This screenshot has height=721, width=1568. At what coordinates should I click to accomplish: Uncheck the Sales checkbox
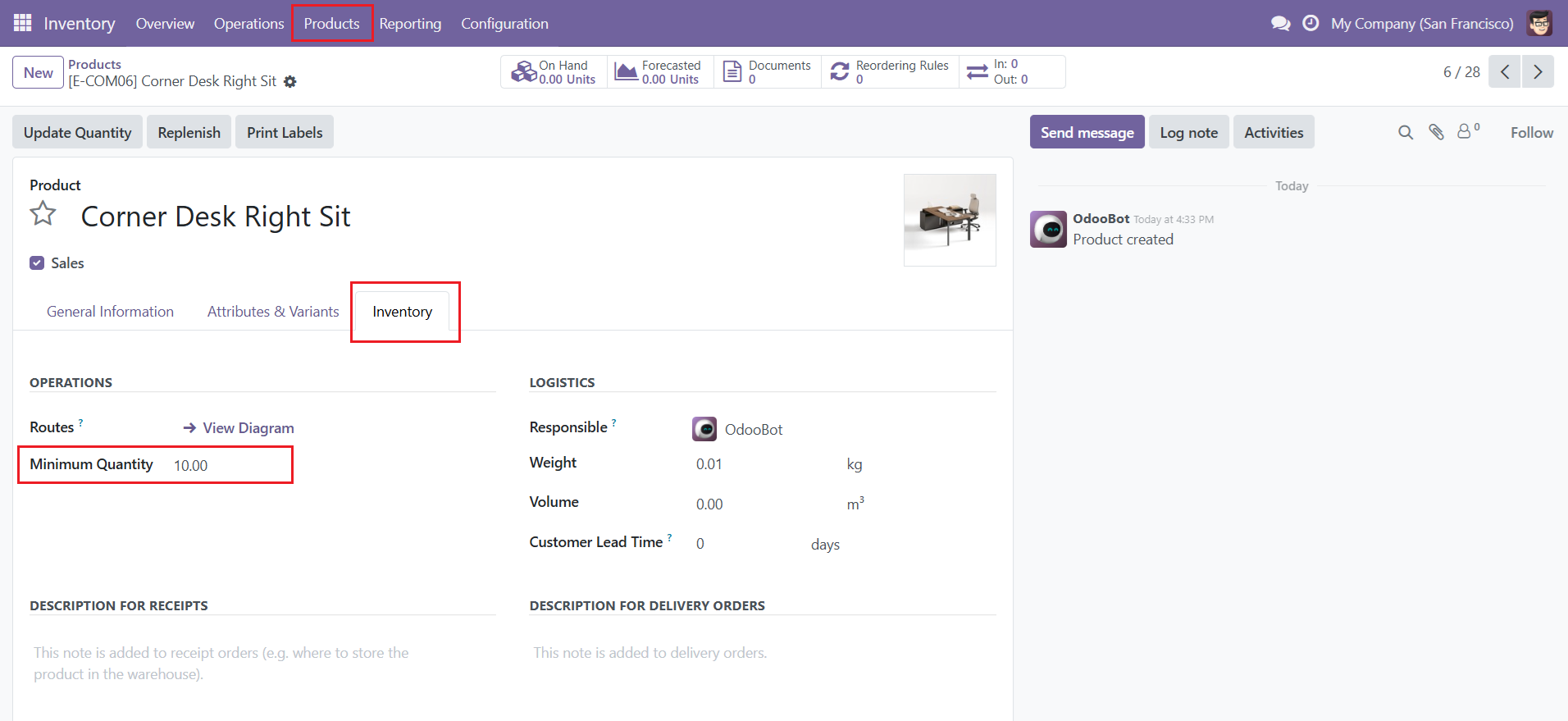pyautogui.click(x=37, y=263)
